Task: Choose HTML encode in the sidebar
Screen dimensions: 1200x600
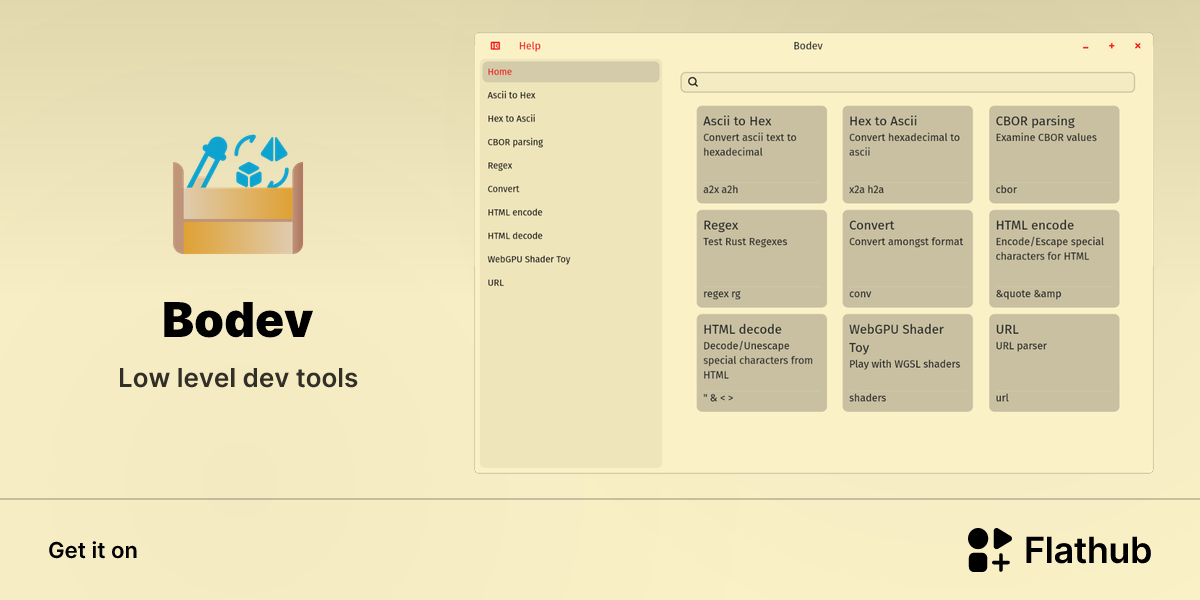Action: 571,212
